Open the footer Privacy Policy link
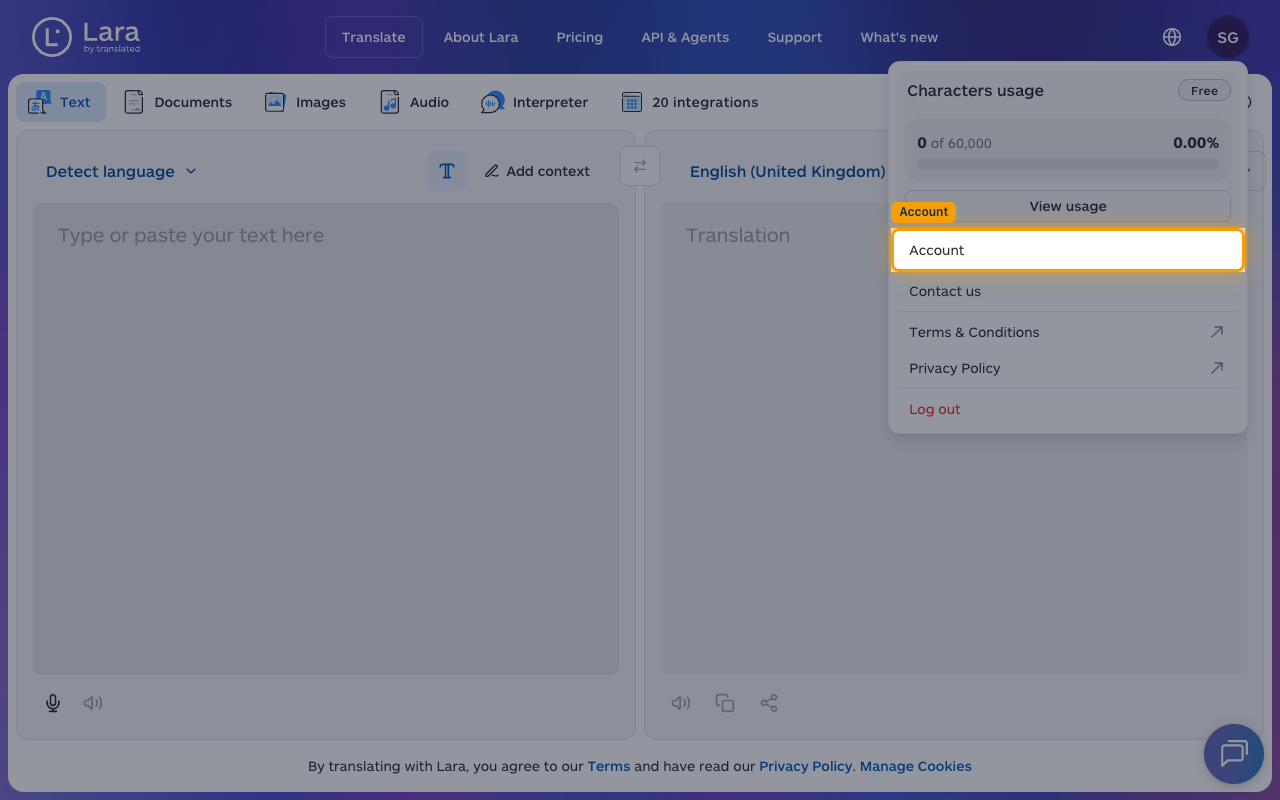The width and height of the screenshot is (1280, 800). pyautogui.click(x=805, y=766)
